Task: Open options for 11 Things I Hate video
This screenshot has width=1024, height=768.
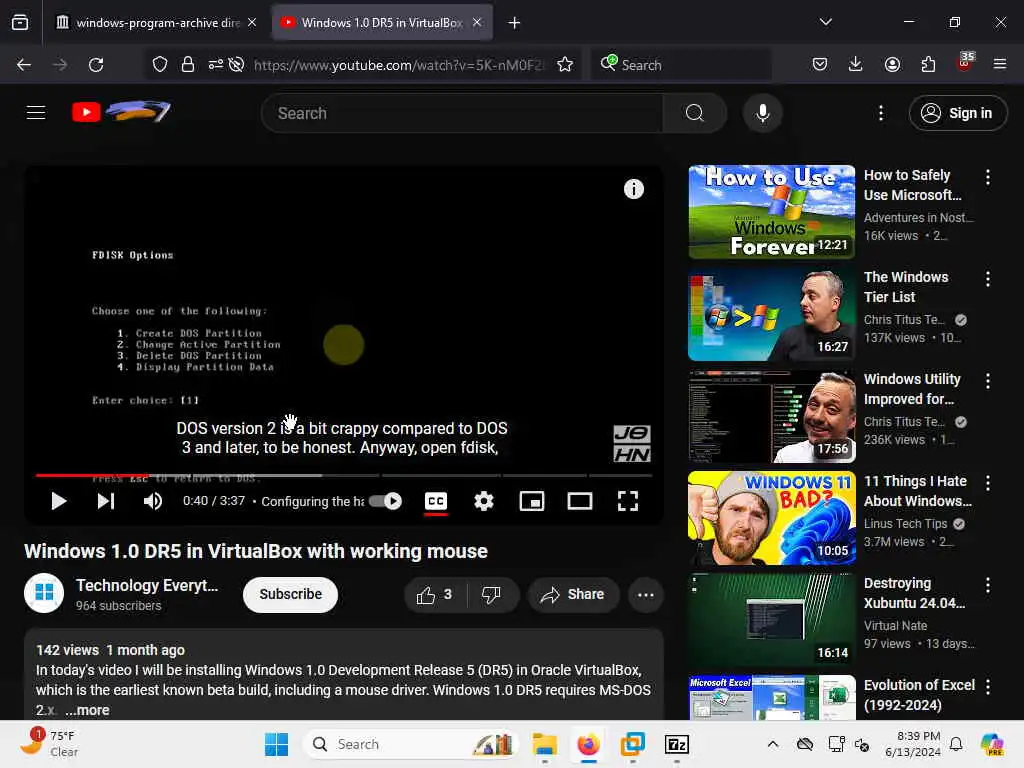Action: tap(987, 483)
